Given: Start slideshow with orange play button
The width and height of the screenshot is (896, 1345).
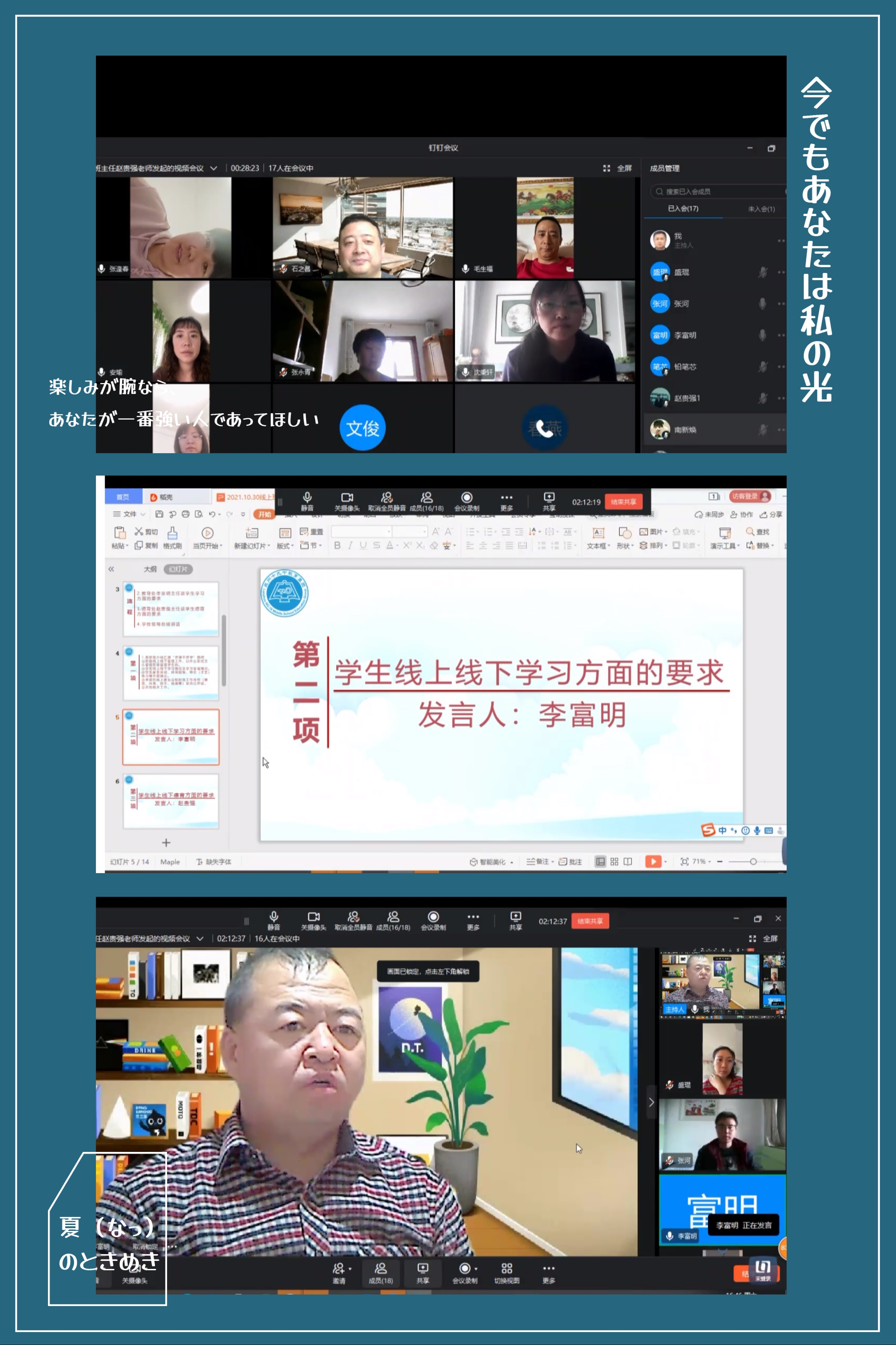Looking at the screenshot, I should tap(653, 861).
